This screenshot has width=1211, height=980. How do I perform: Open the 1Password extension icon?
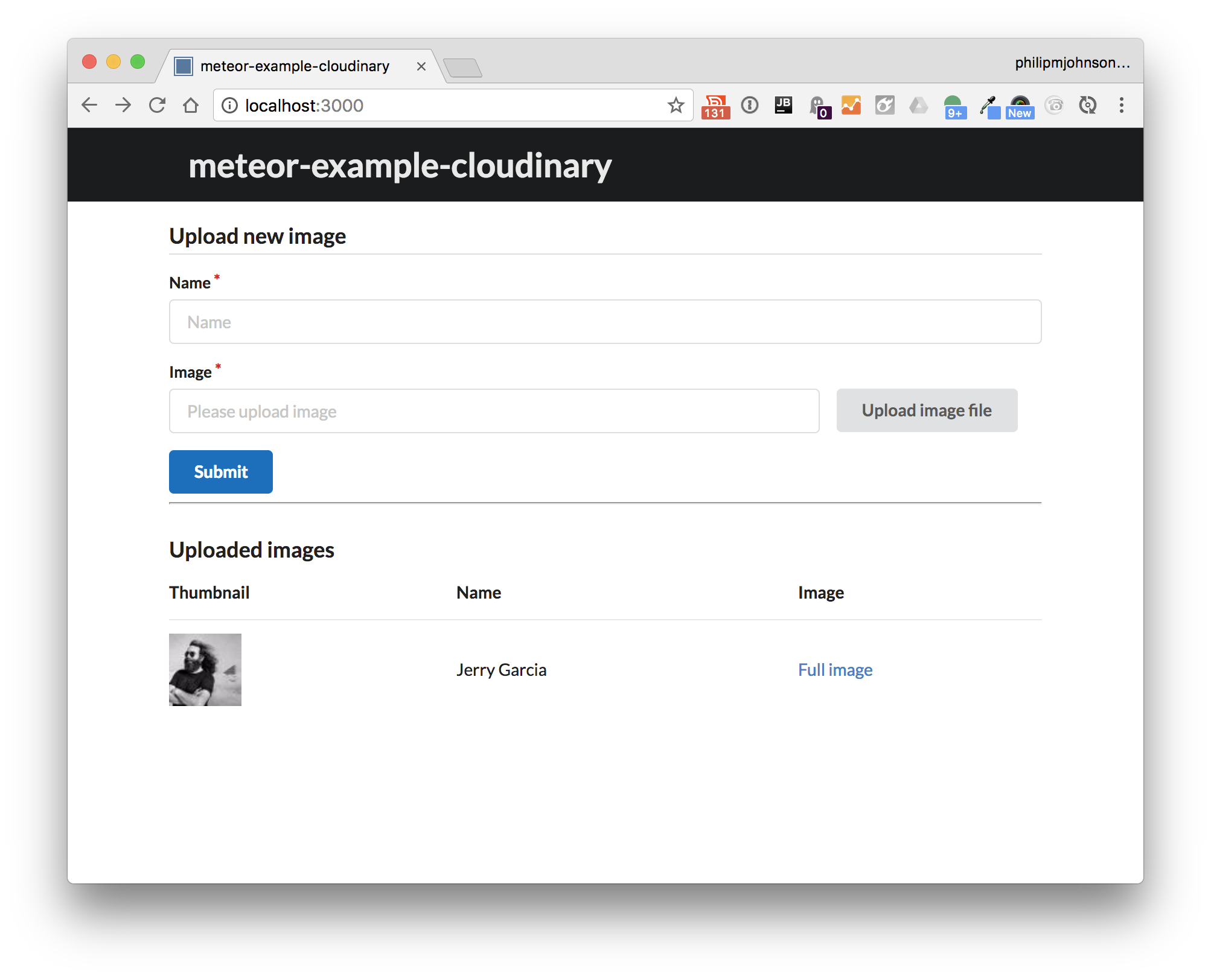pos(749,106)
